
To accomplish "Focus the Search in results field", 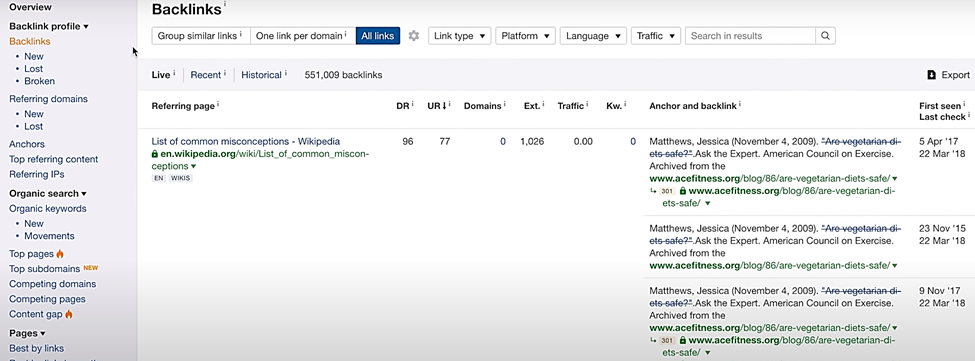I will point(750,36).
